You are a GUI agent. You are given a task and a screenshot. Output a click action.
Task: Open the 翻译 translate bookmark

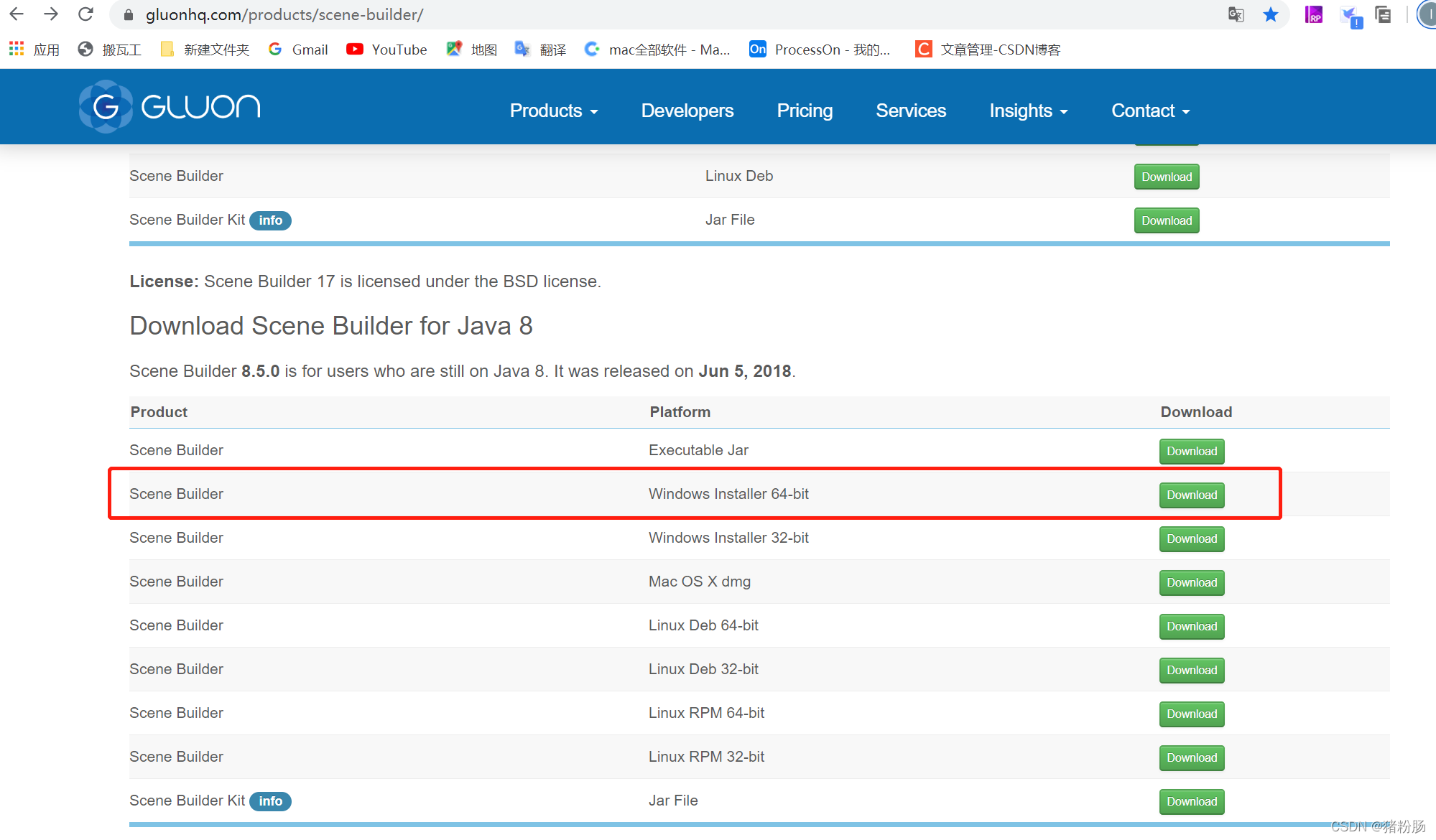(540, 49)
